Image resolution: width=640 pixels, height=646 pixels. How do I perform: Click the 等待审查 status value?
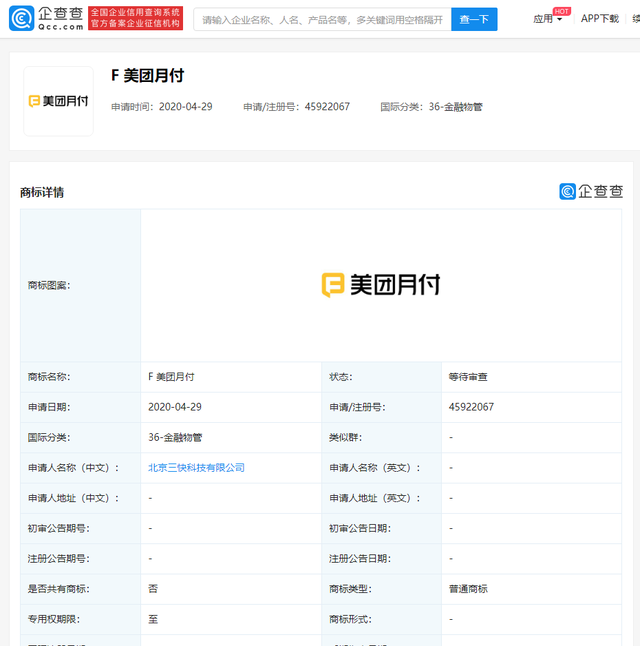coord(468,377)
